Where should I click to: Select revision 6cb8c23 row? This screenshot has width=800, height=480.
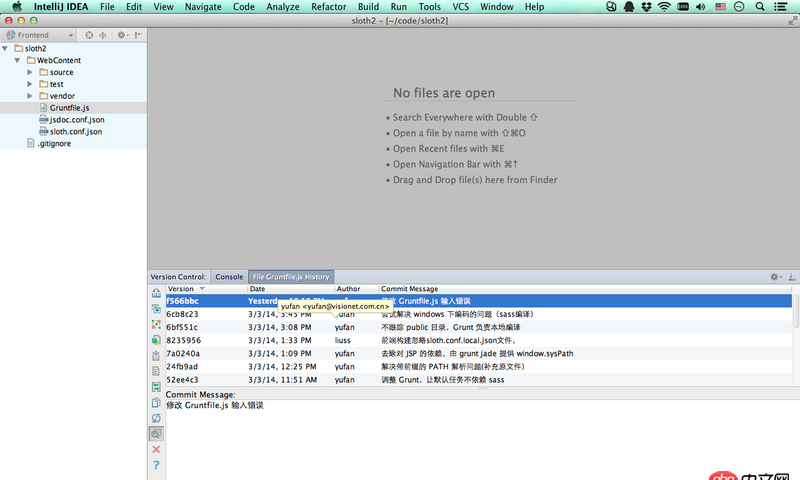tap(479, 314)
